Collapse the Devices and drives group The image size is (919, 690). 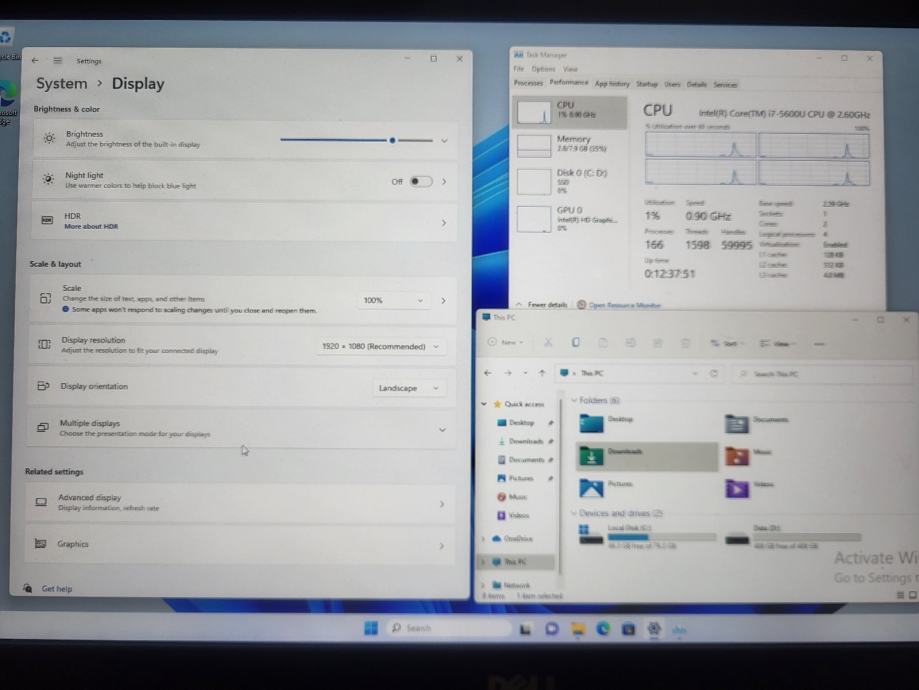point(574,513)
